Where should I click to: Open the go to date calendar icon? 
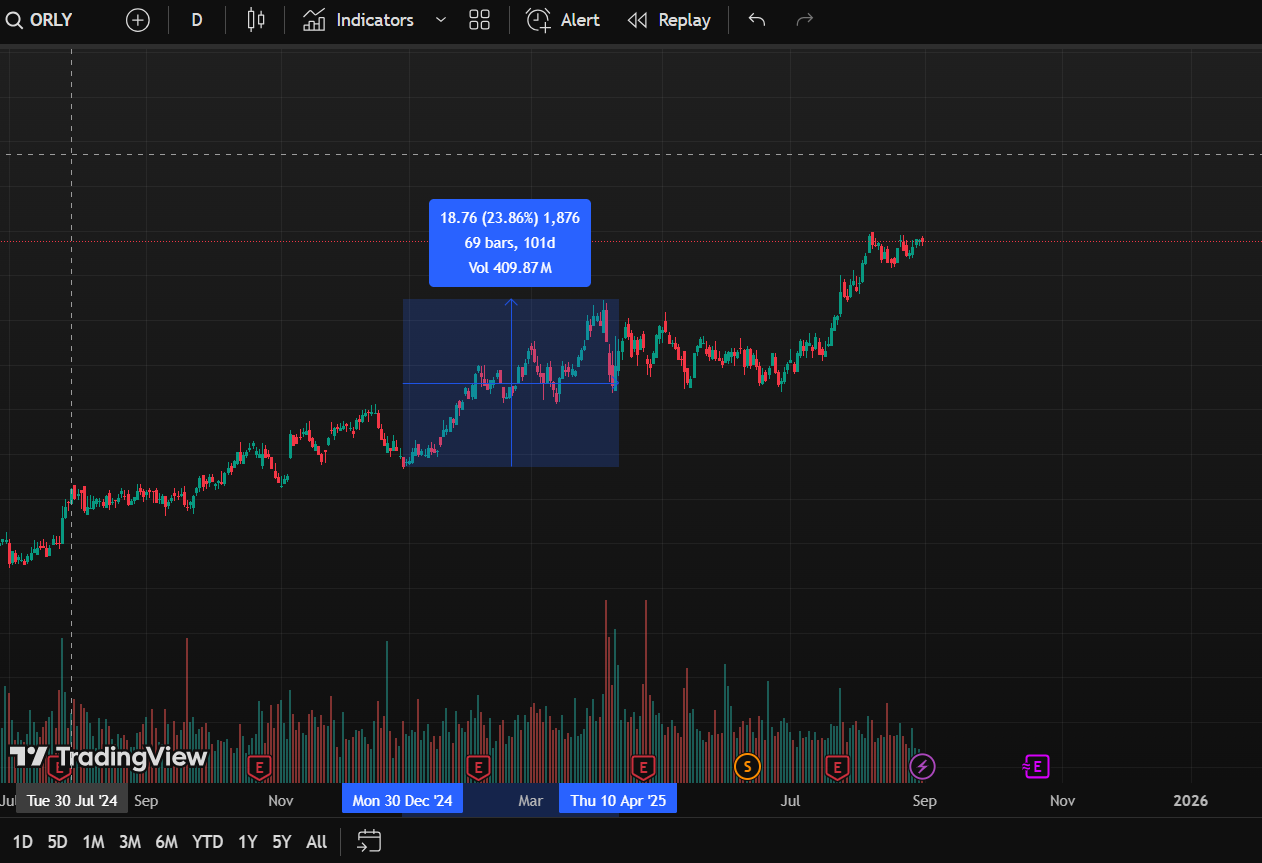(369, 842)
